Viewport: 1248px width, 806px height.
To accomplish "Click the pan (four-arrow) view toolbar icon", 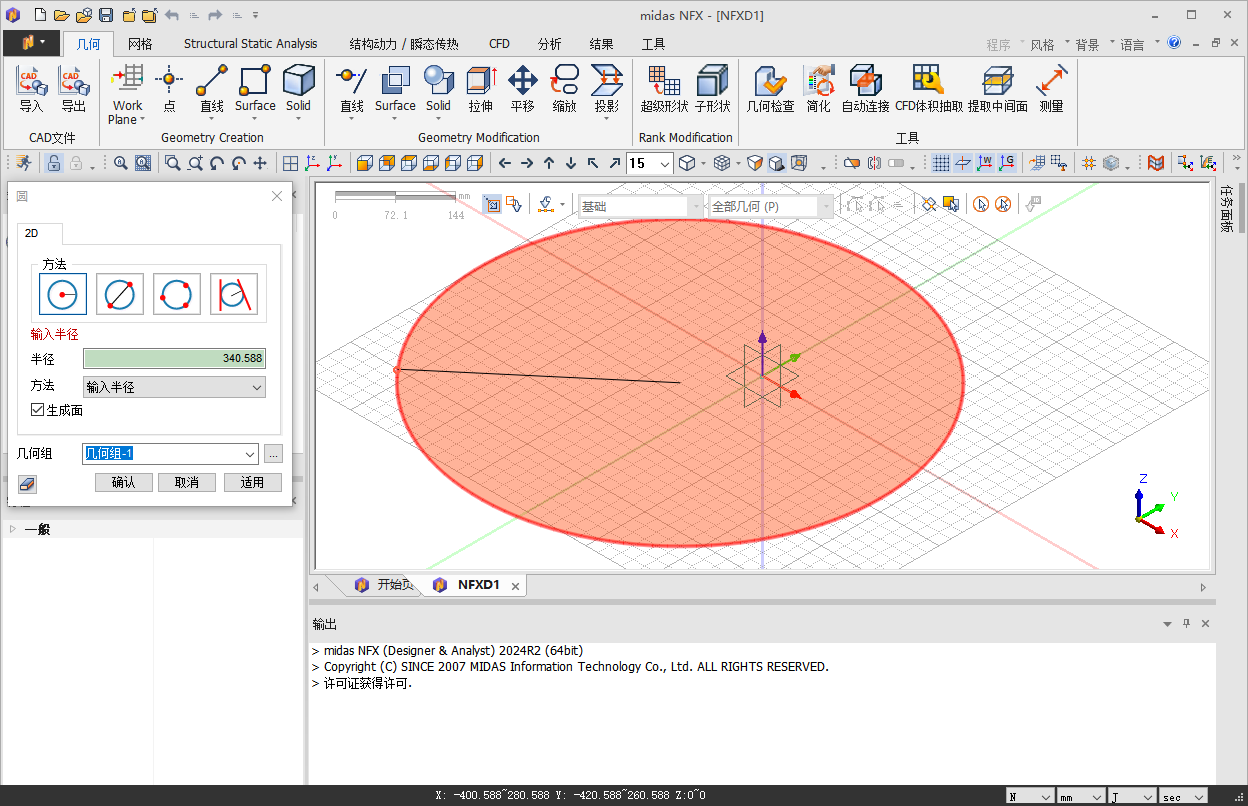I will pyautogui.click(x=260, y=163).
